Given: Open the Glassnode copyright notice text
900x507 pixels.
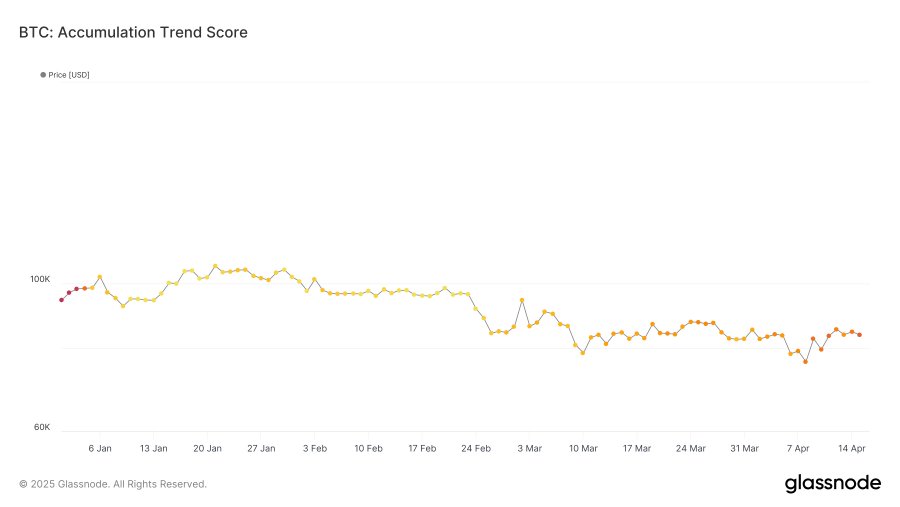Looking at the screenshot, I should pos(113,484).
